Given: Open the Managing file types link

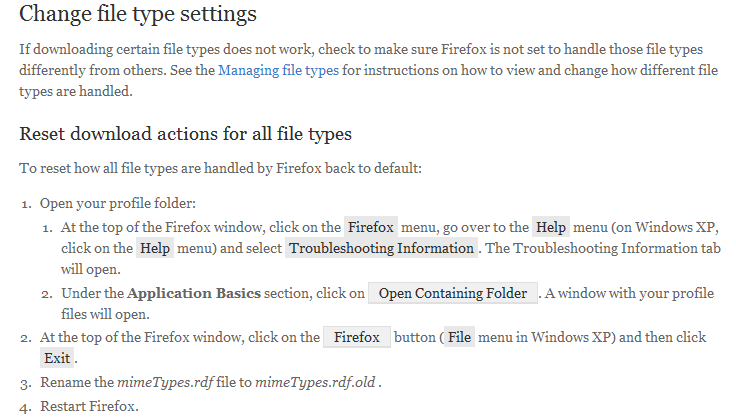Looking at the screenshot, I should (x=278, y=70).
